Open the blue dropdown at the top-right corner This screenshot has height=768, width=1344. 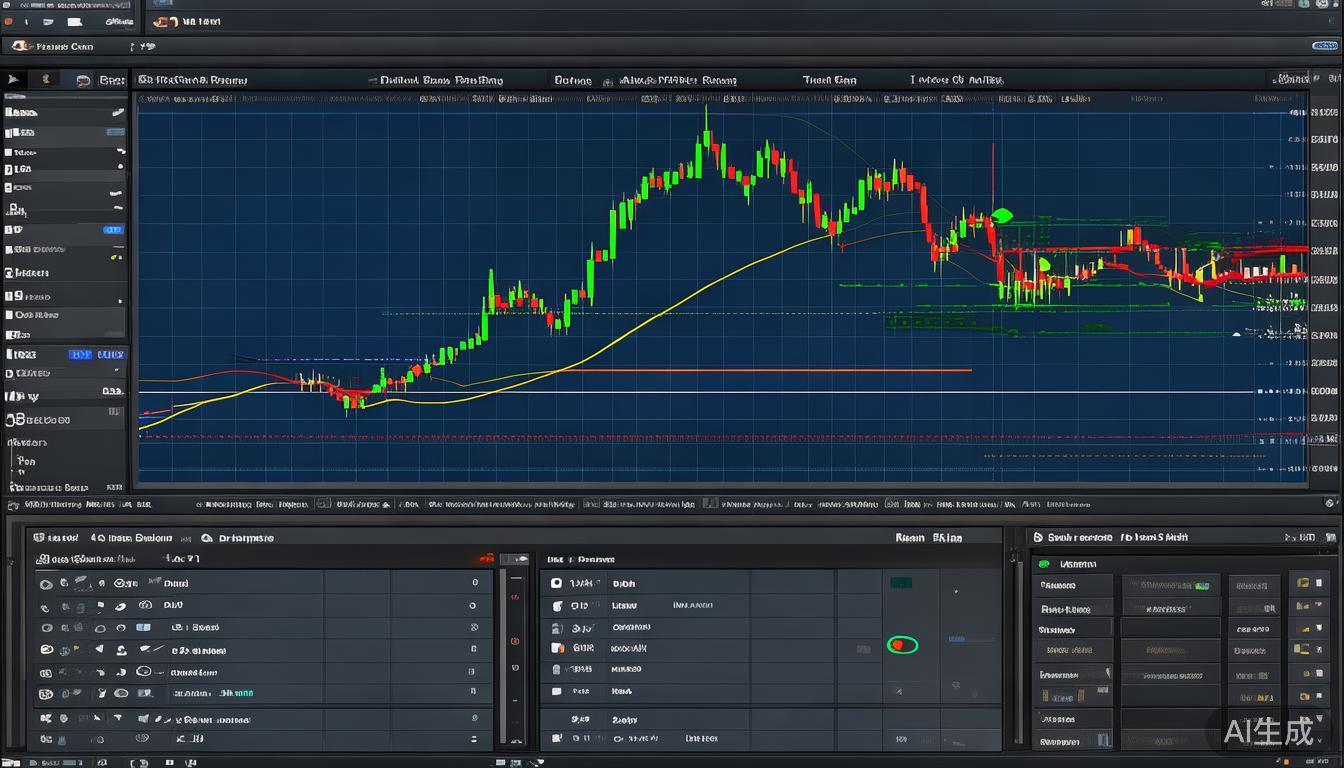(1324, 46)
